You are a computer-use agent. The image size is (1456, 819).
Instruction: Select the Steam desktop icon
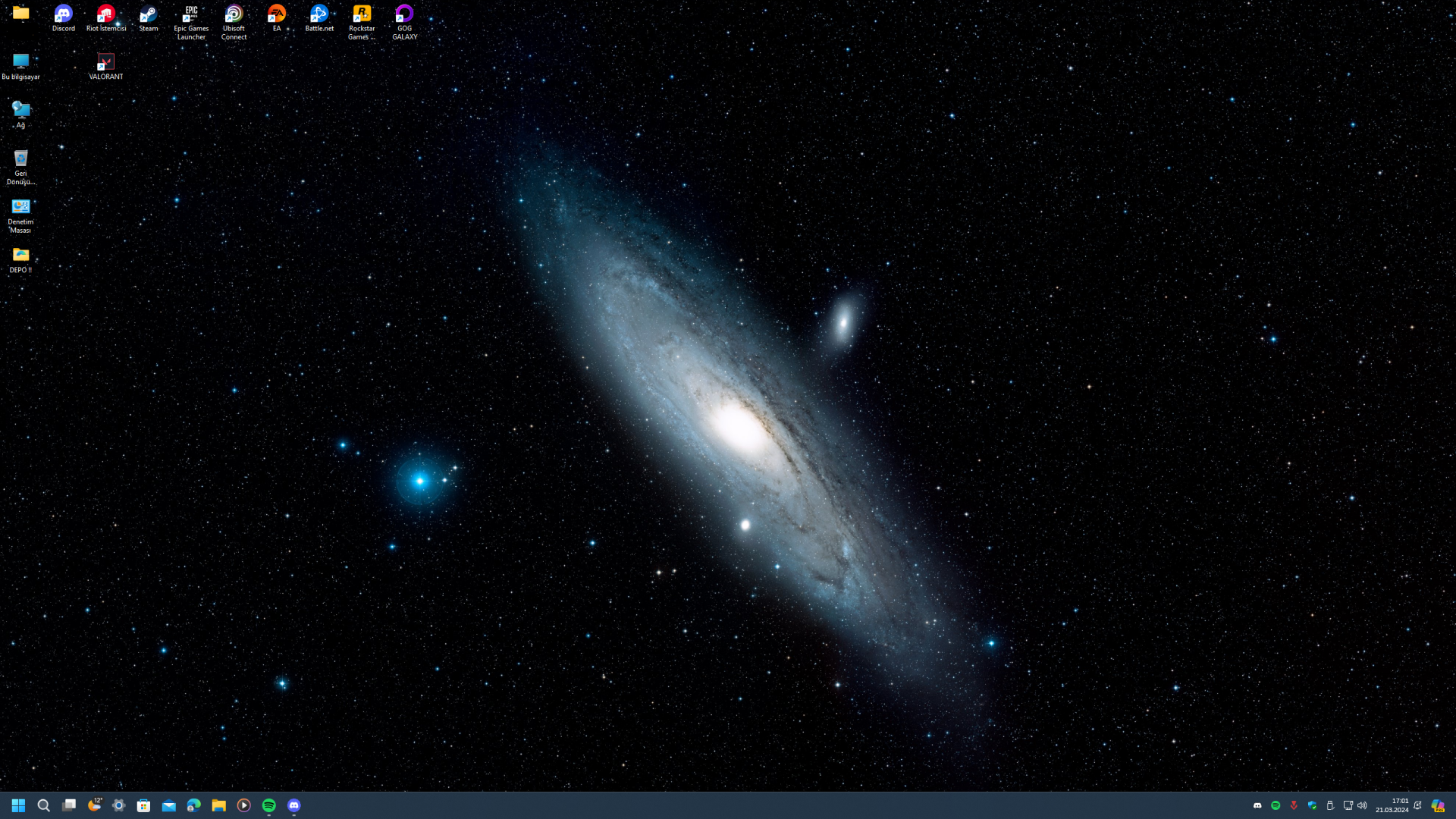coord(148,15)
